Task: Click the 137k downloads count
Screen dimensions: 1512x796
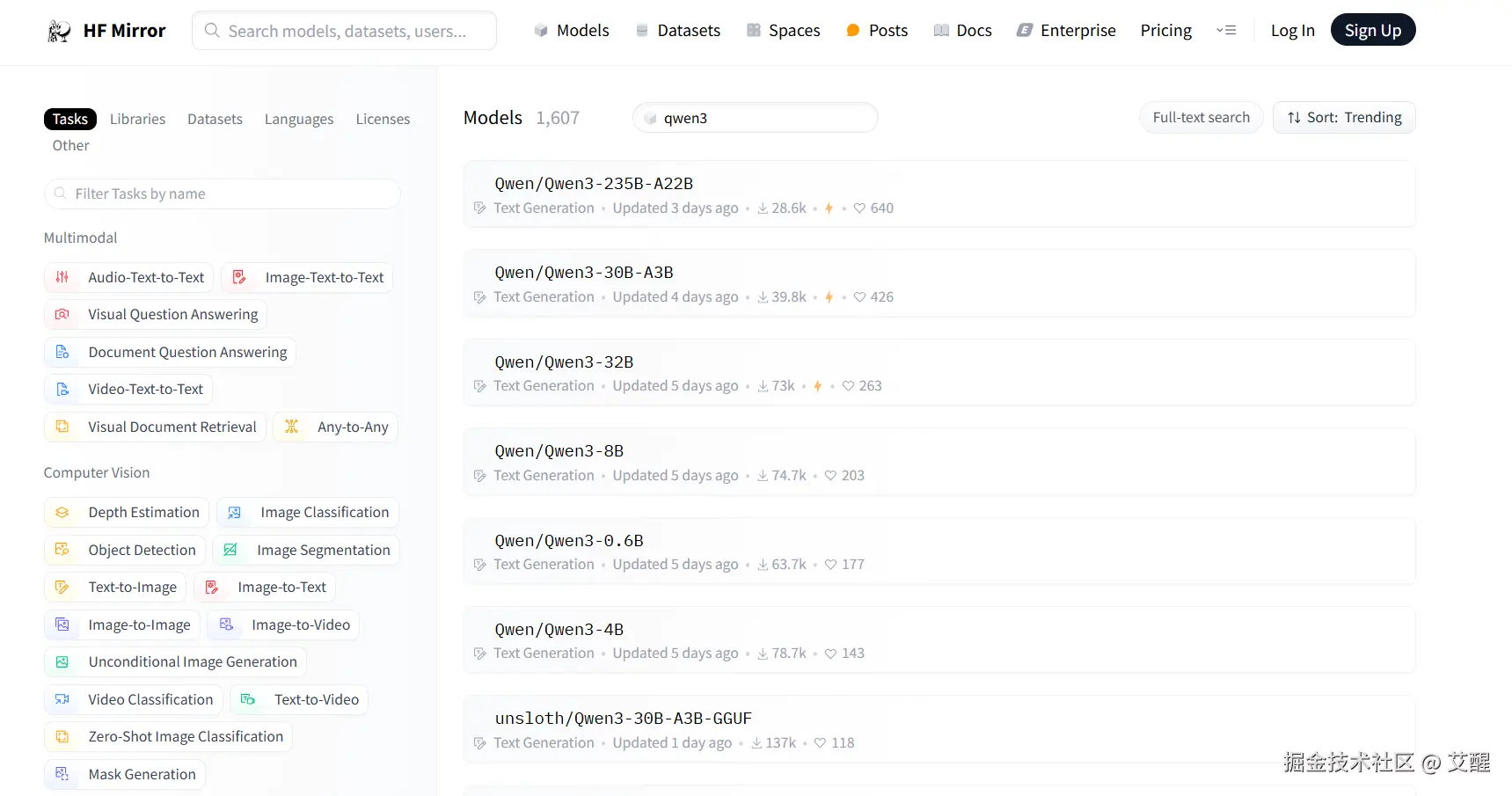Action: click(773, 743)
